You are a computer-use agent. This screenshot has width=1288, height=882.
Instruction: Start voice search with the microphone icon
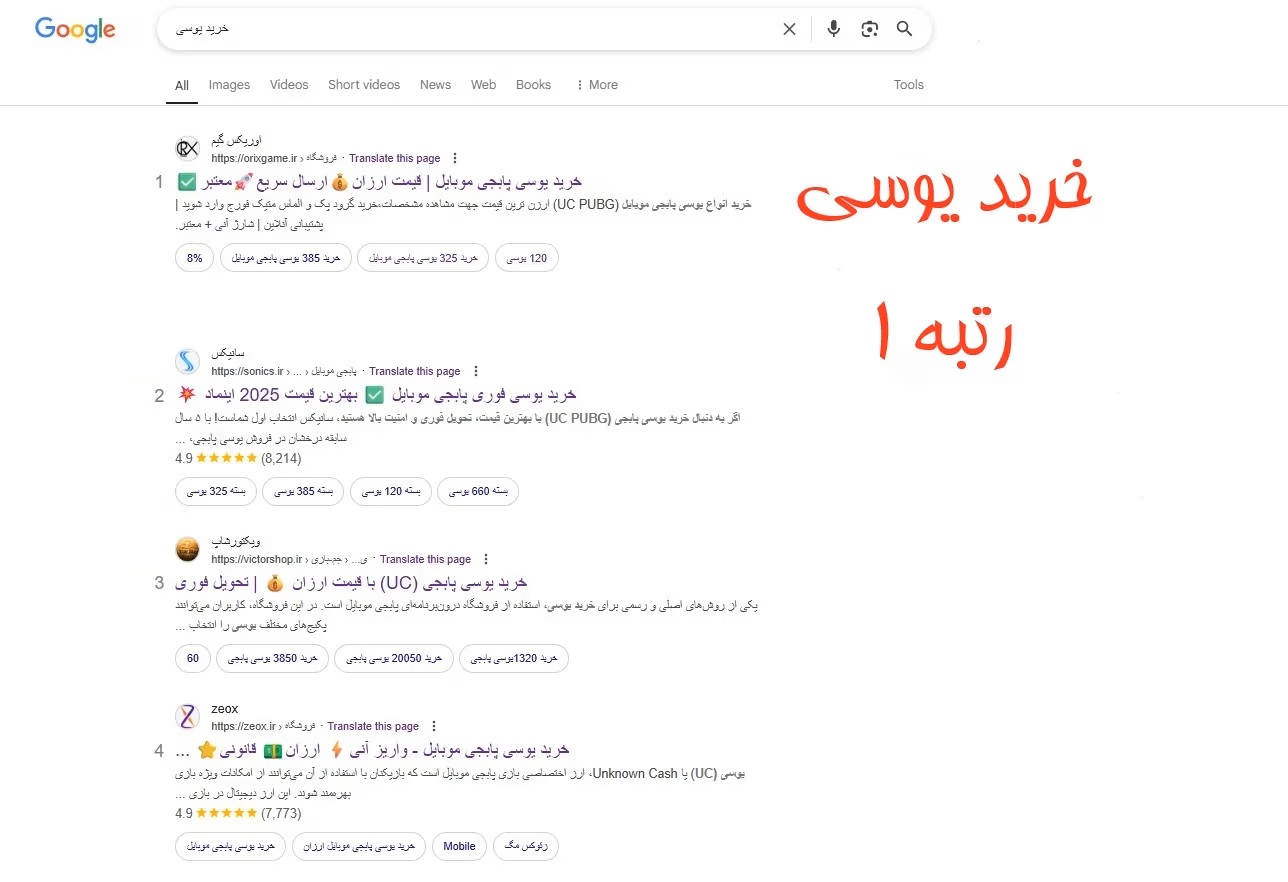834,29
